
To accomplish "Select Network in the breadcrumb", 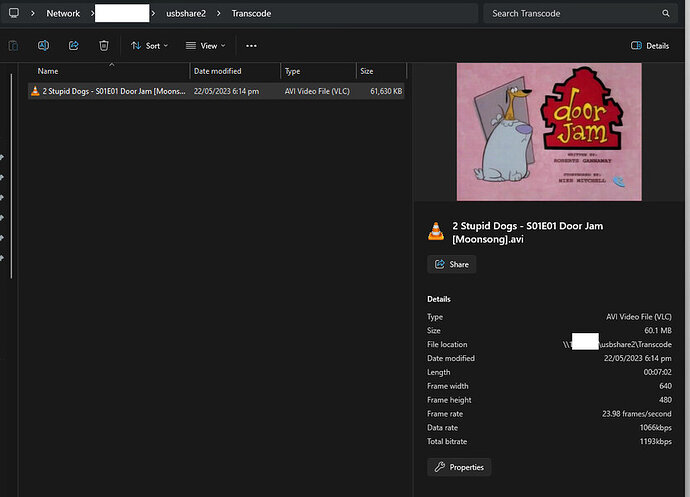I will 63,14.
